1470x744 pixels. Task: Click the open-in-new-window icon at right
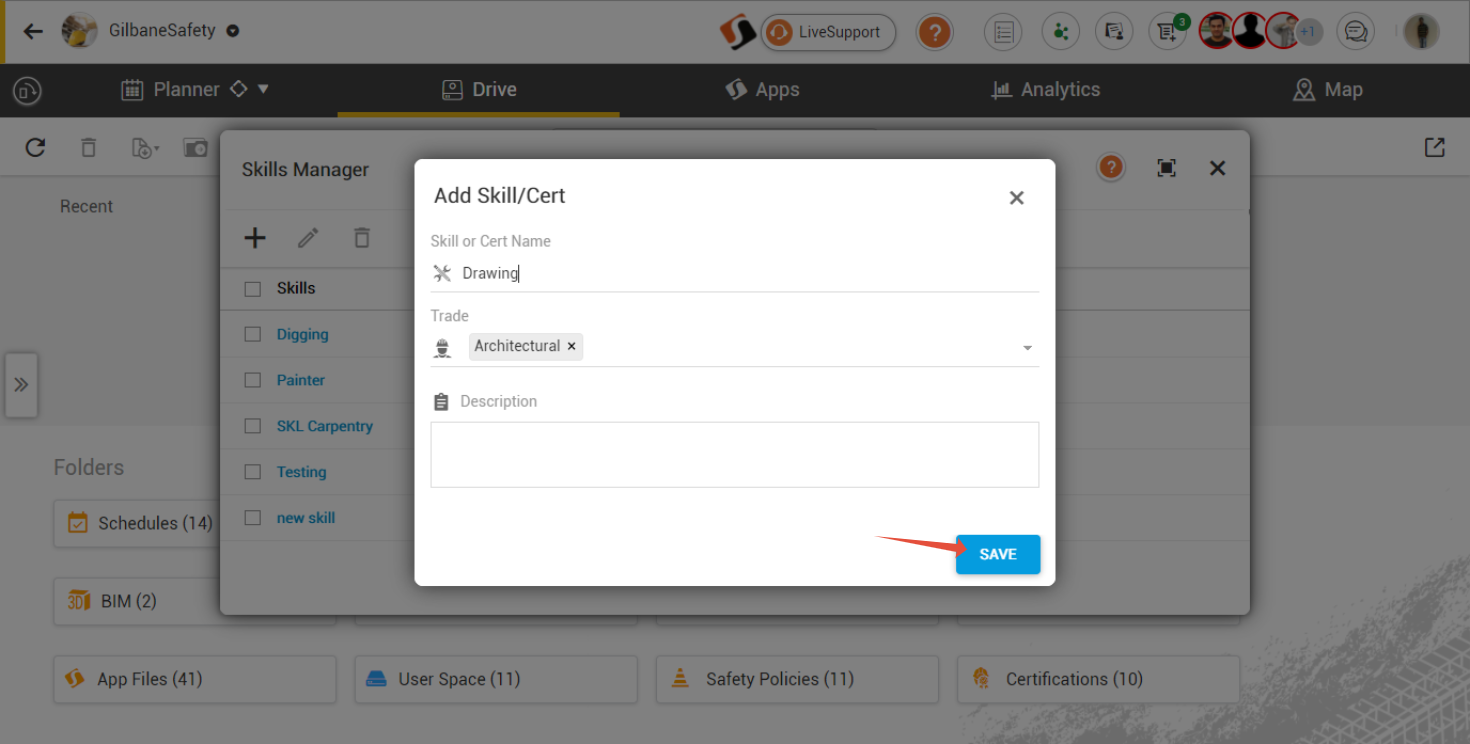[1435, 147]
